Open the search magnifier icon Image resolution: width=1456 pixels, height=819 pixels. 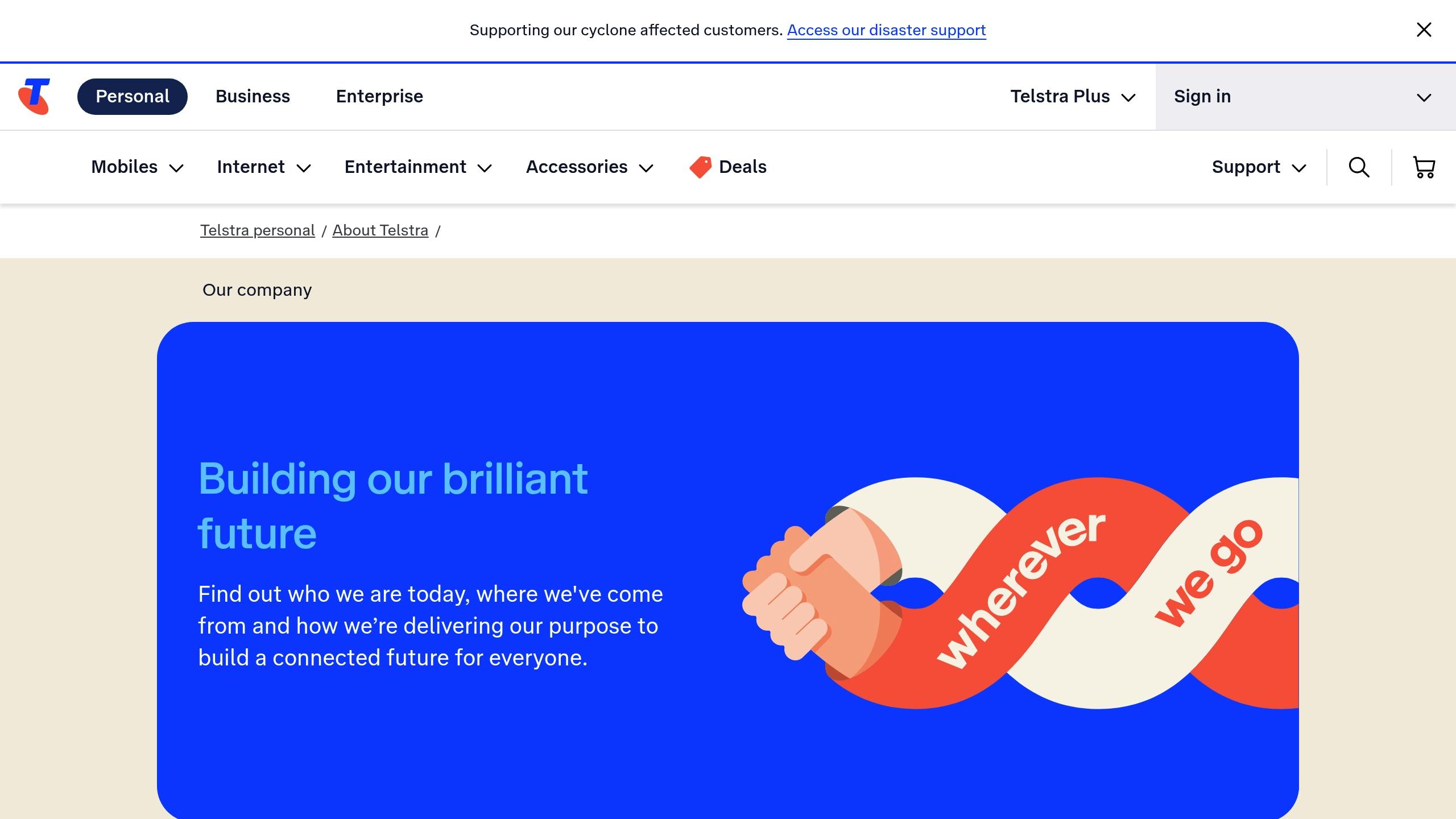click(x=1359, y=167)
